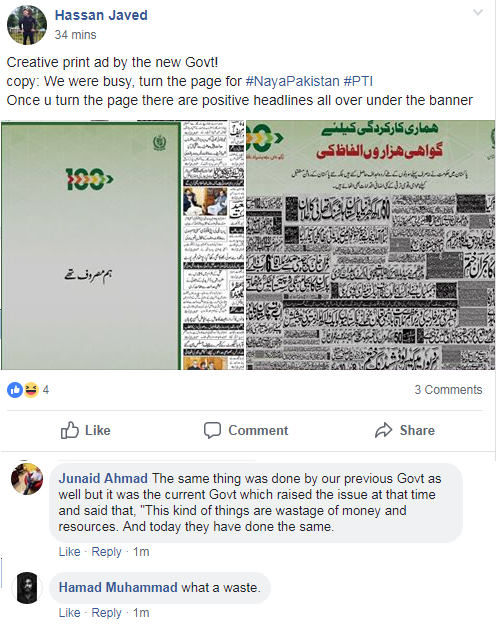
Task: Open Junaid Ahmad's avatar
Action: 27,479
